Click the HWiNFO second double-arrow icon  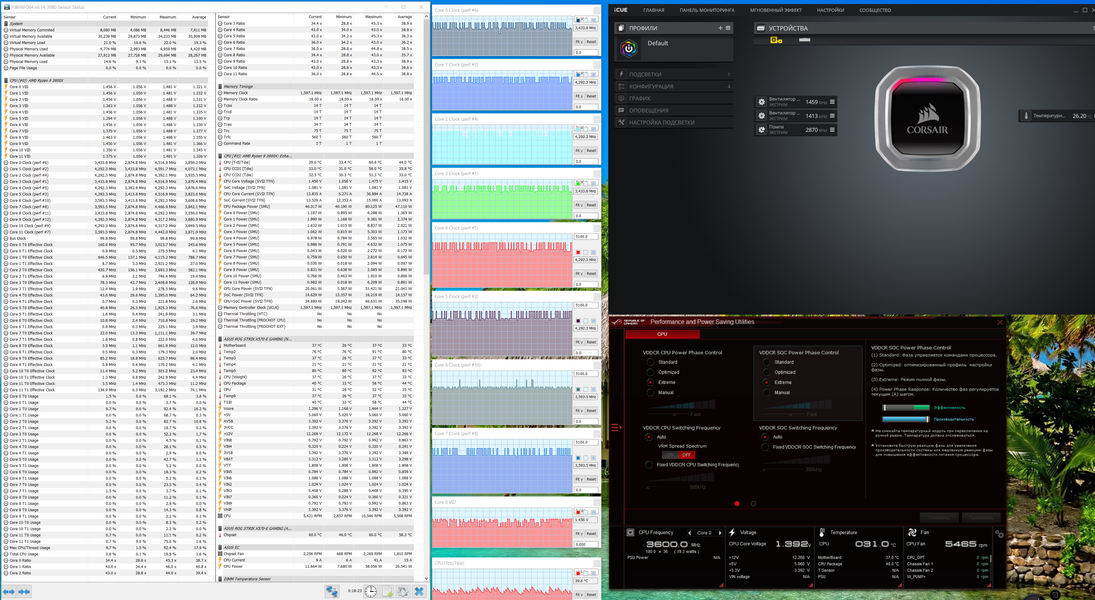pos(24,592)
